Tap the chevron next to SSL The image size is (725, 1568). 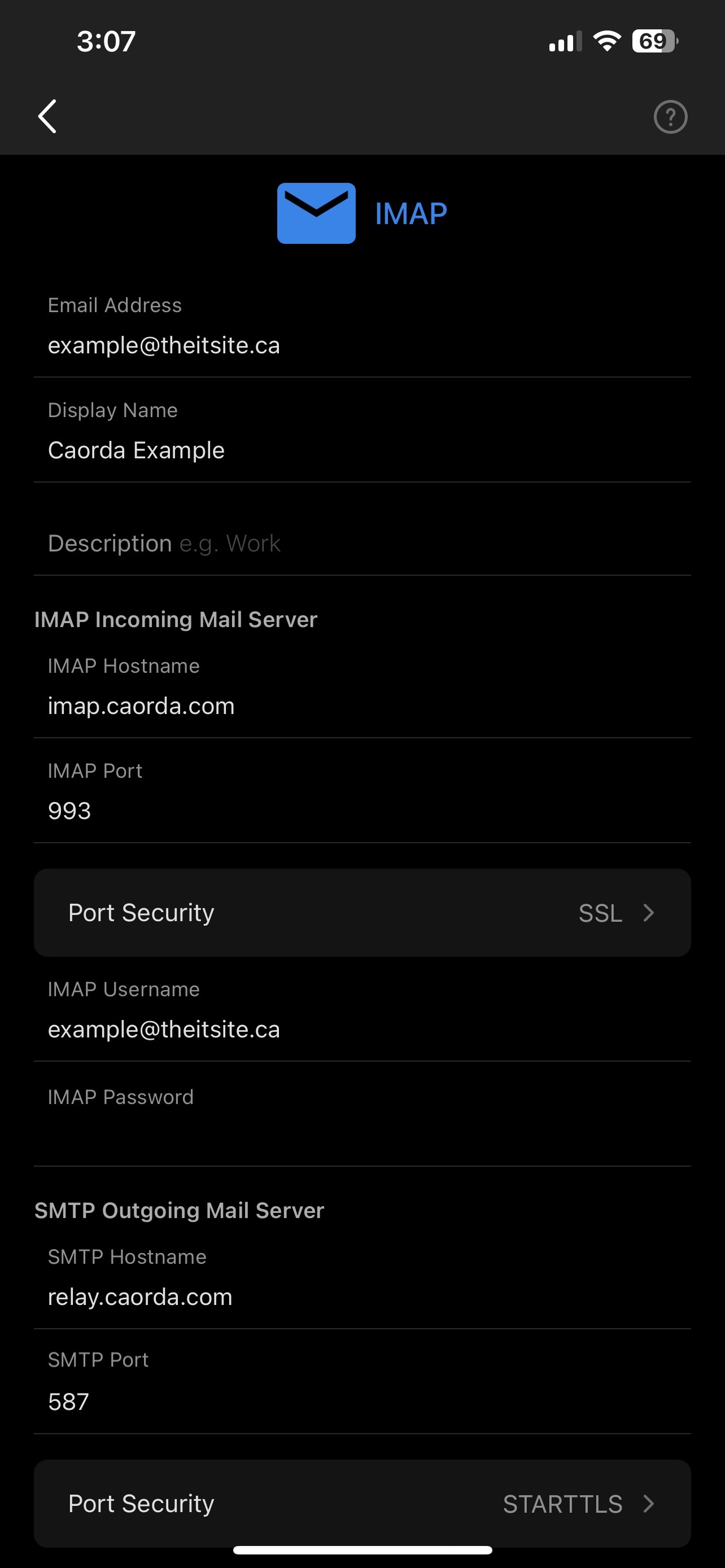(648, 913)
